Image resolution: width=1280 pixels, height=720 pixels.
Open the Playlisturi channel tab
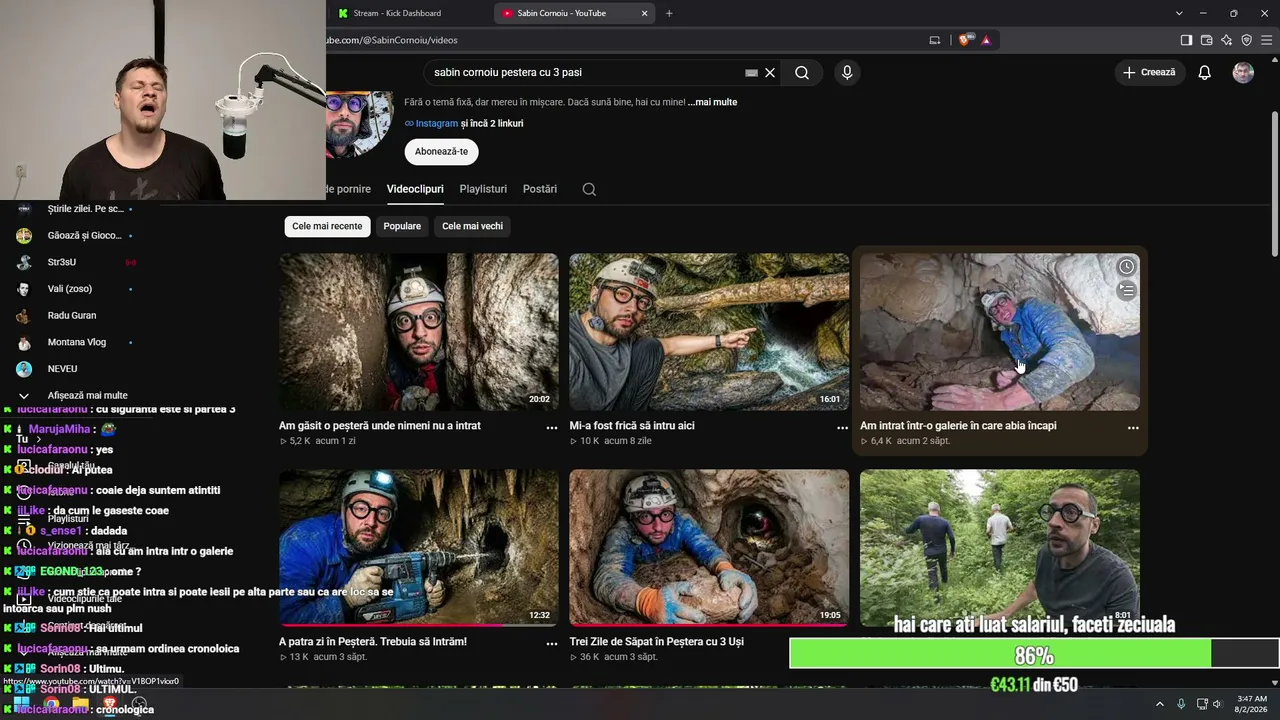483,189
